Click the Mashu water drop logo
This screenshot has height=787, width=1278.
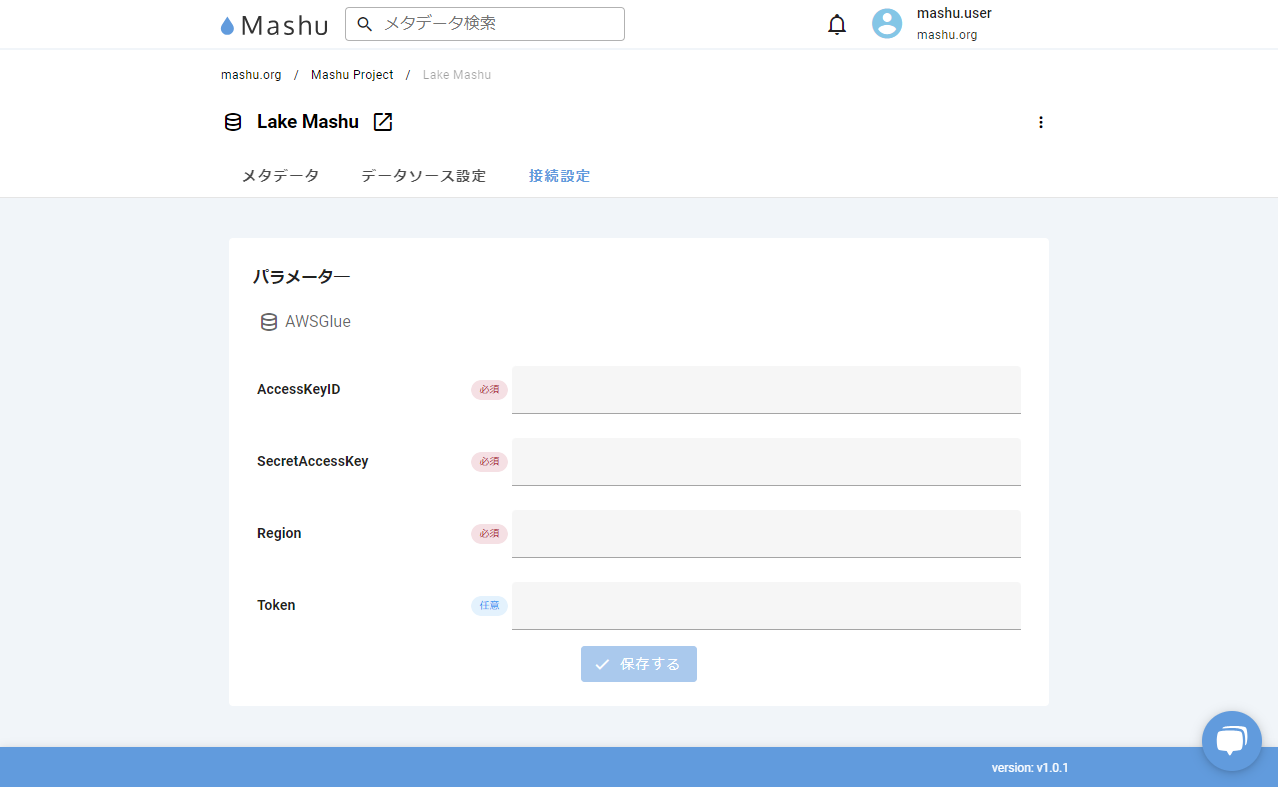(228, 26)
